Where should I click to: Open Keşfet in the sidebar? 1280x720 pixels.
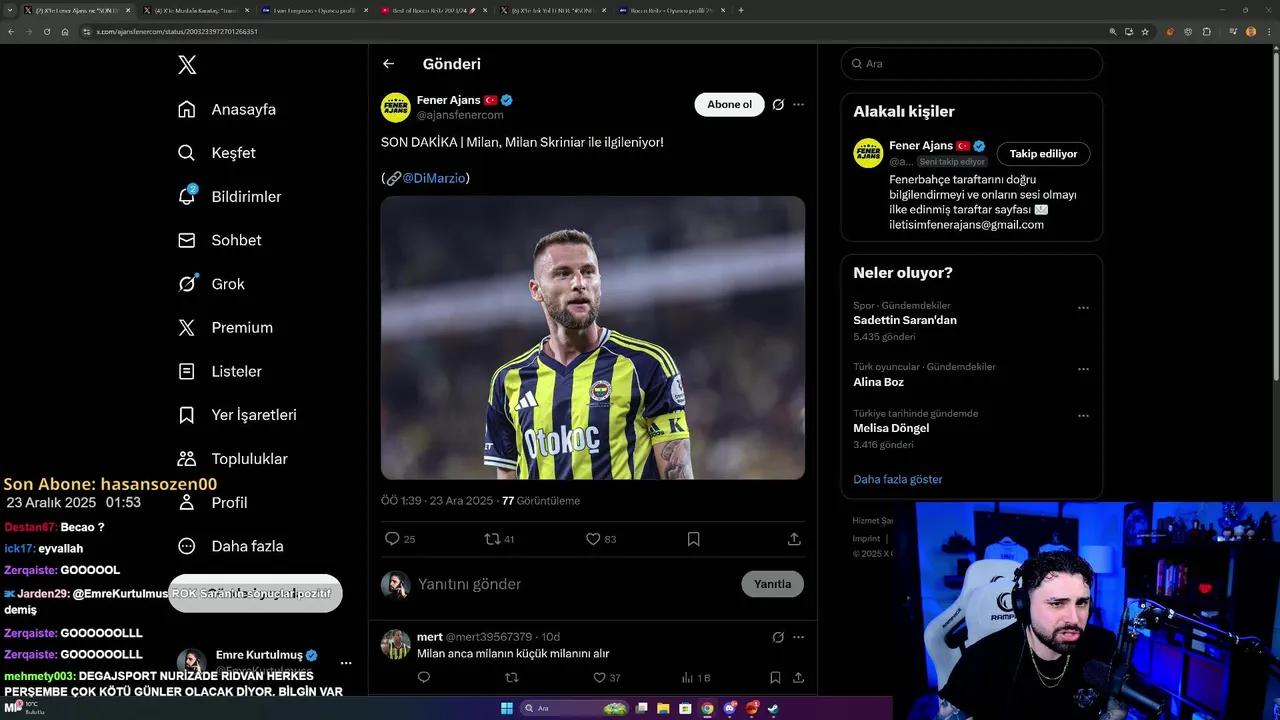[217, 153]
